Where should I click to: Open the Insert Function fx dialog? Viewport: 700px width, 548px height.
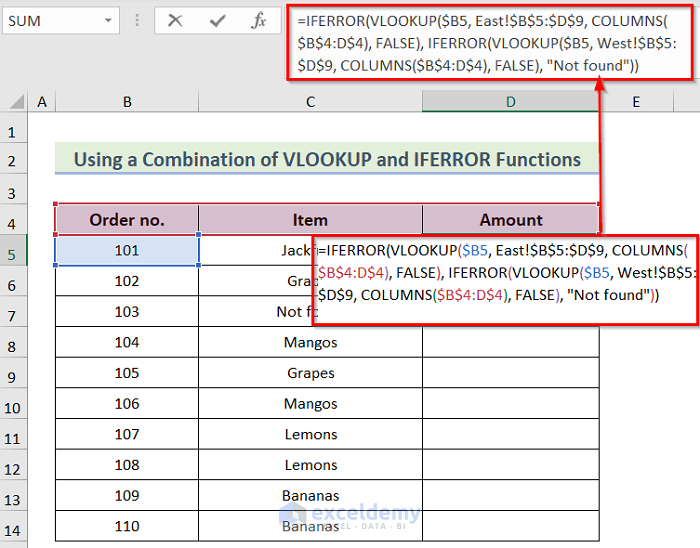tap(259, 21)
